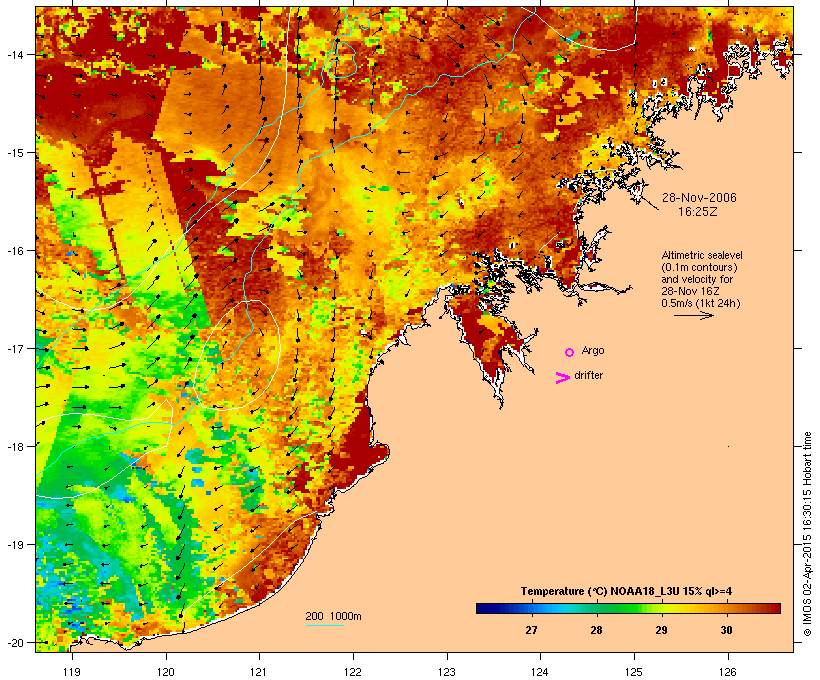
Task: Click the cyan 200 1000m isobath line sample
Action: coord(325,626)
